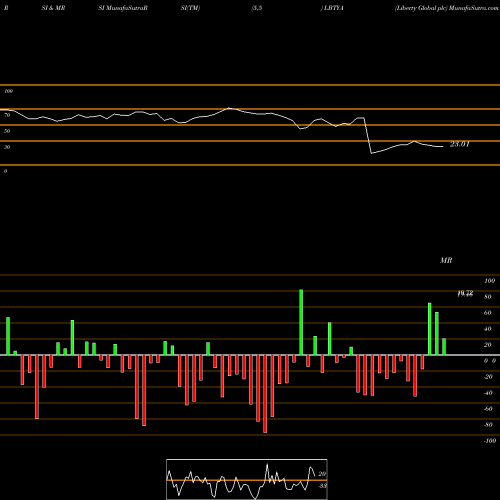500x500 pixels.
Task: Click the first green bar at the MR chart's left edge
Action: [8, 336]
